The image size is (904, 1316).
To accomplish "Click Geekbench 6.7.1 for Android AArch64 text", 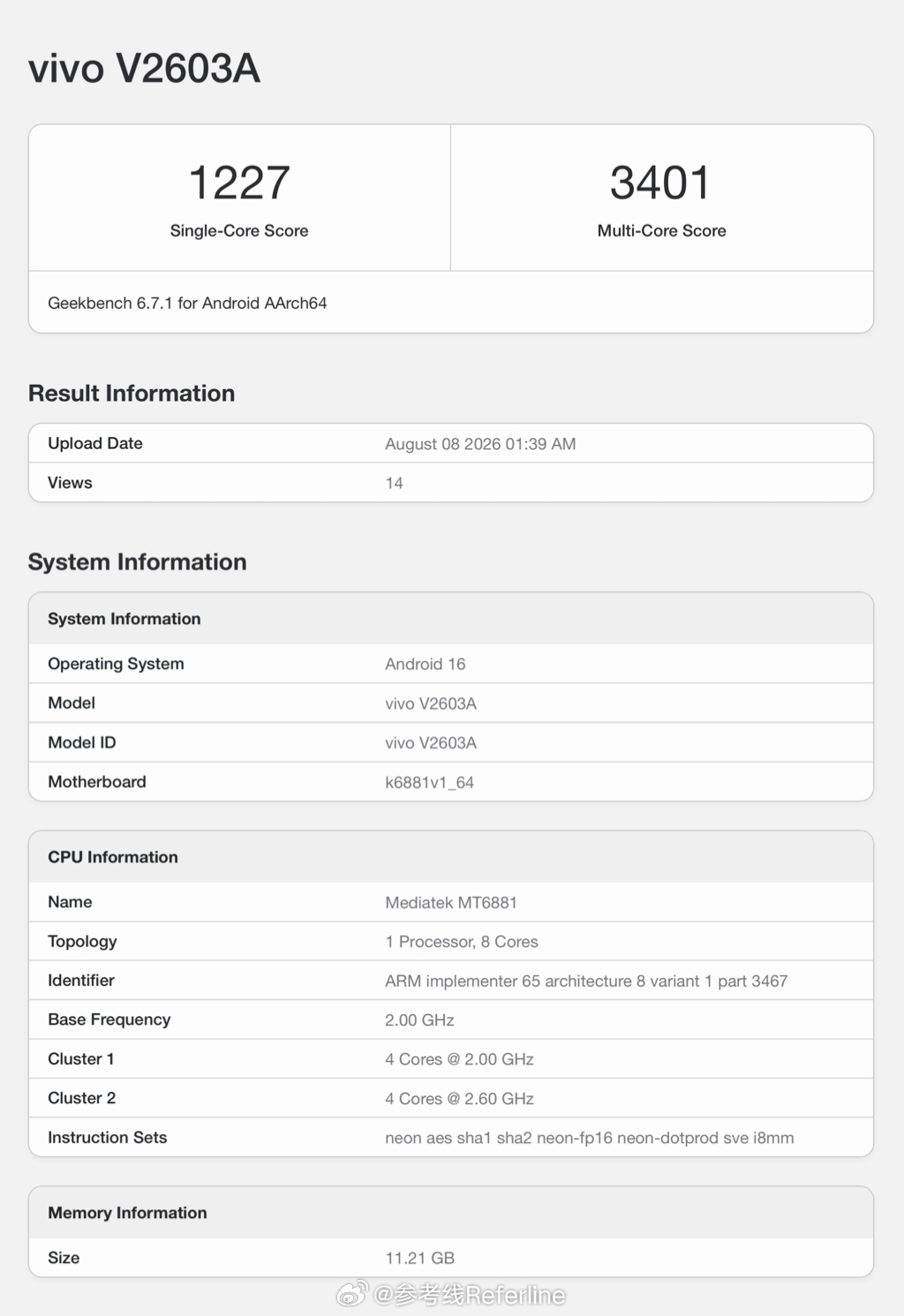I will point(187,303).
